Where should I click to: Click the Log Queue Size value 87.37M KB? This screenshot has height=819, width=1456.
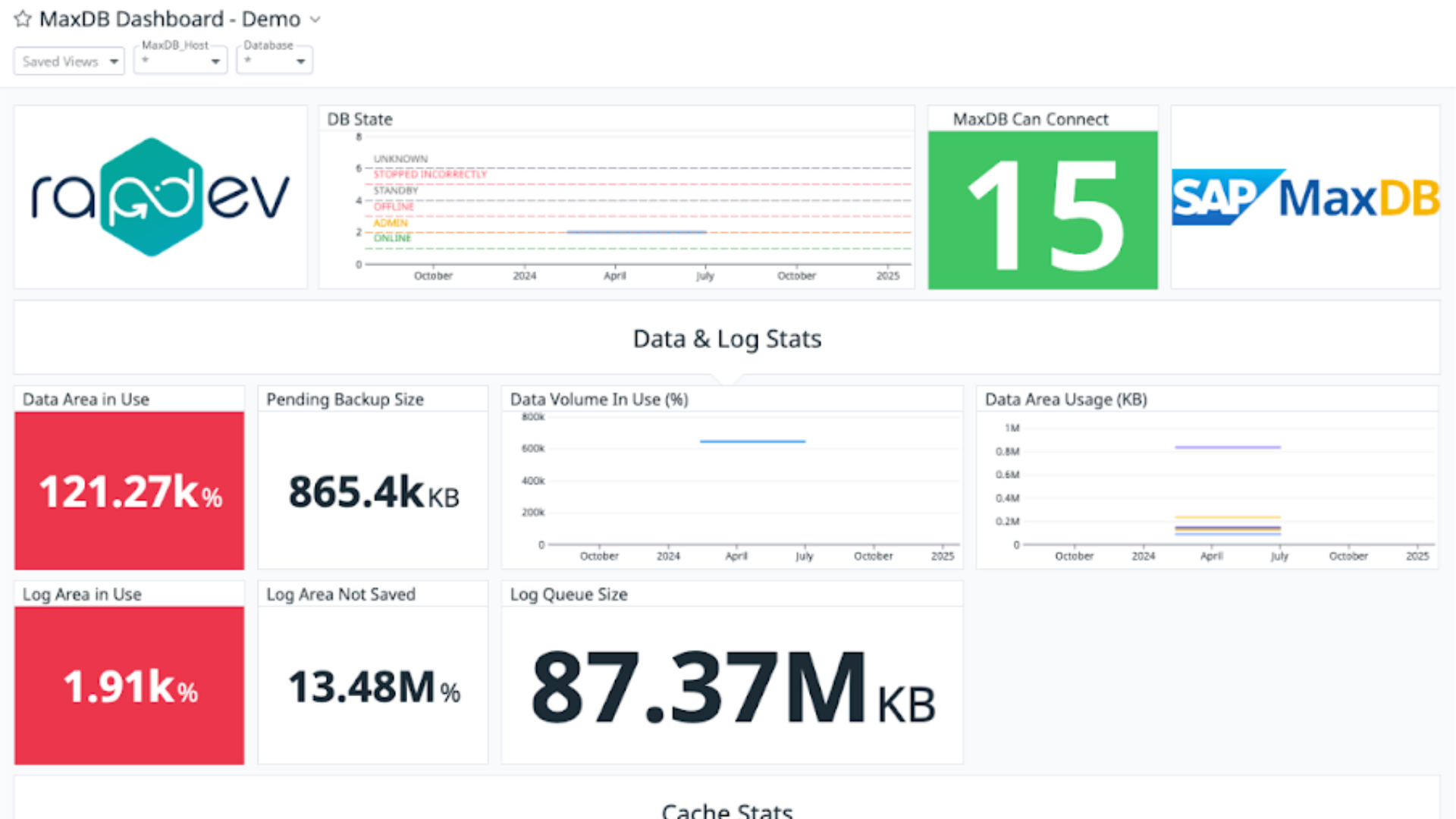pos(733,687)
